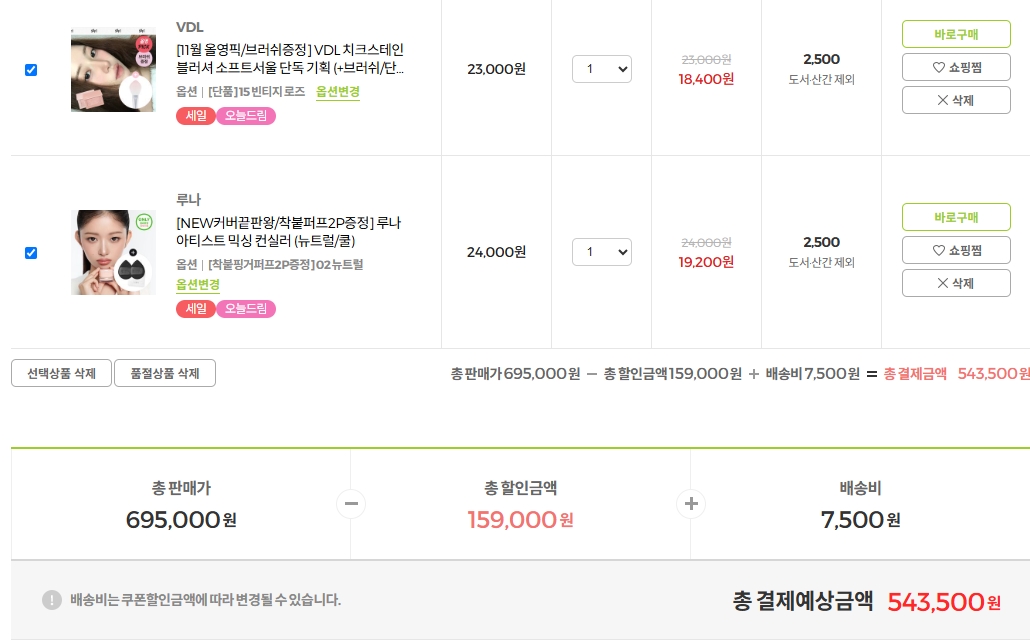Click heart 쇼핑찜 button for VDL blusher
This screenshot has height=644, width=1030.
coord(956,67)
